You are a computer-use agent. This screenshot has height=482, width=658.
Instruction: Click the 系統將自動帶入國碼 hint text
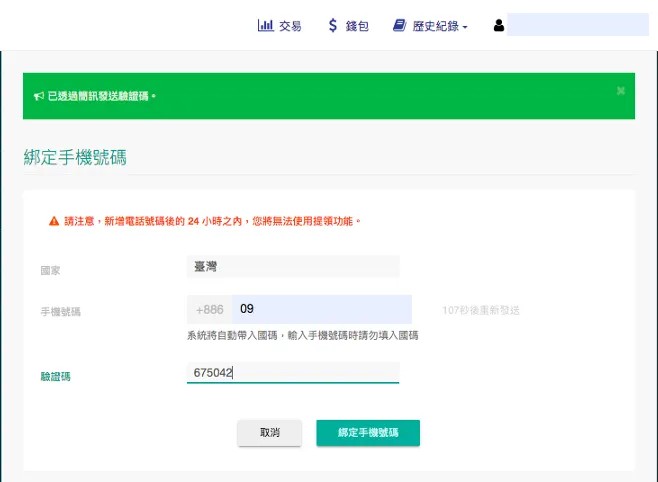click(x=303, y=335)
